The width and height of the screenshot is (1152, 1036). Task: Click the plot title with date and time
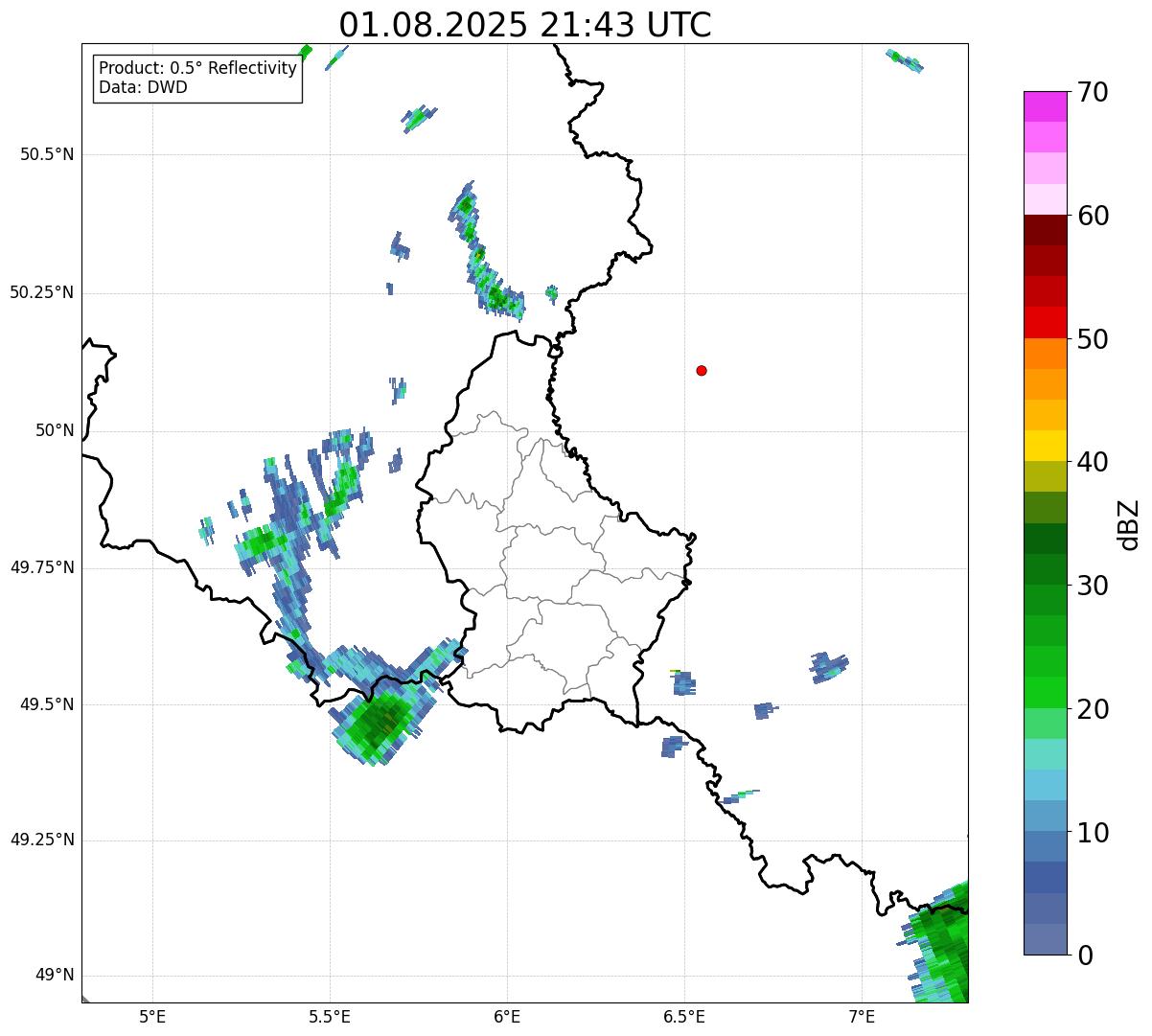[525, 25]
